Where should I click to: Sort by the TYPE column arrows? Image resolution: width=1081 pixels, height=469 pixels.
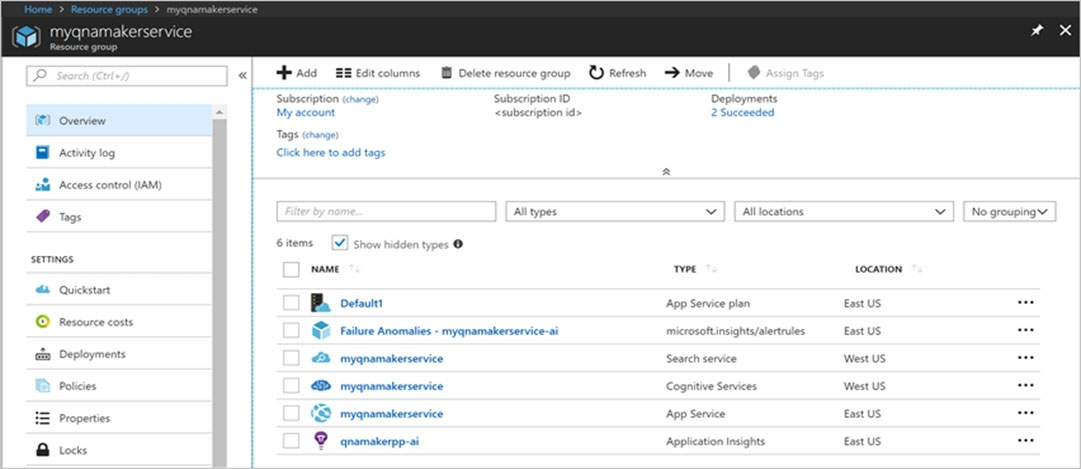(x=711, y=269)
